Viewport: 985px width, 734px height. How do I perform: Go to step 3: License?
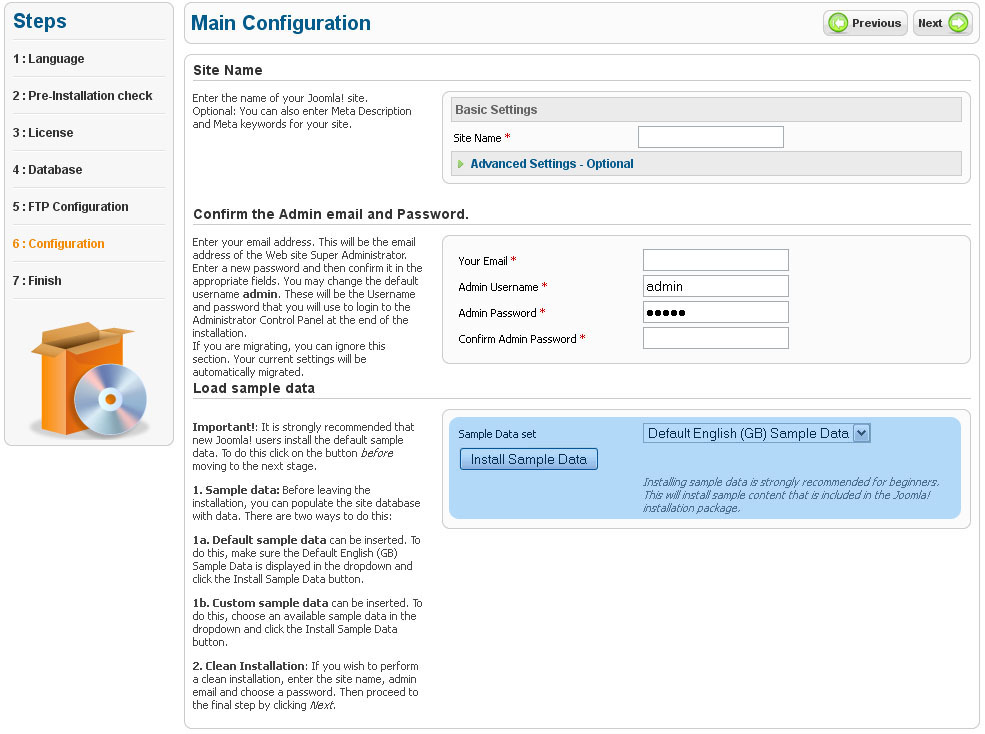pyautogui.click(x=43, y=133)
